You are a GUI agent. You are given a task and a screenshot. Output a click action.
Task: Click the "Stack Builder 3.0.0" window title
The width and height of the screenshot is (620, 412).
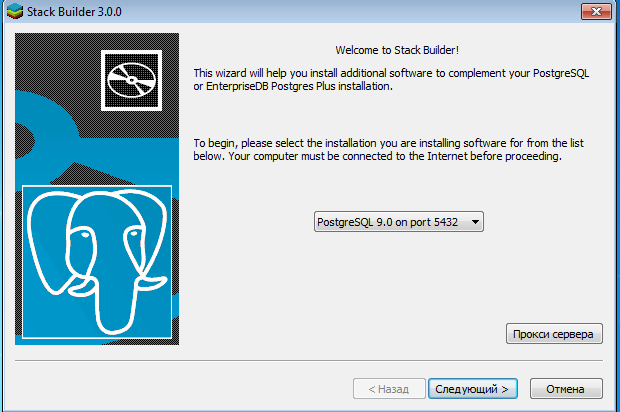[74, 12]
